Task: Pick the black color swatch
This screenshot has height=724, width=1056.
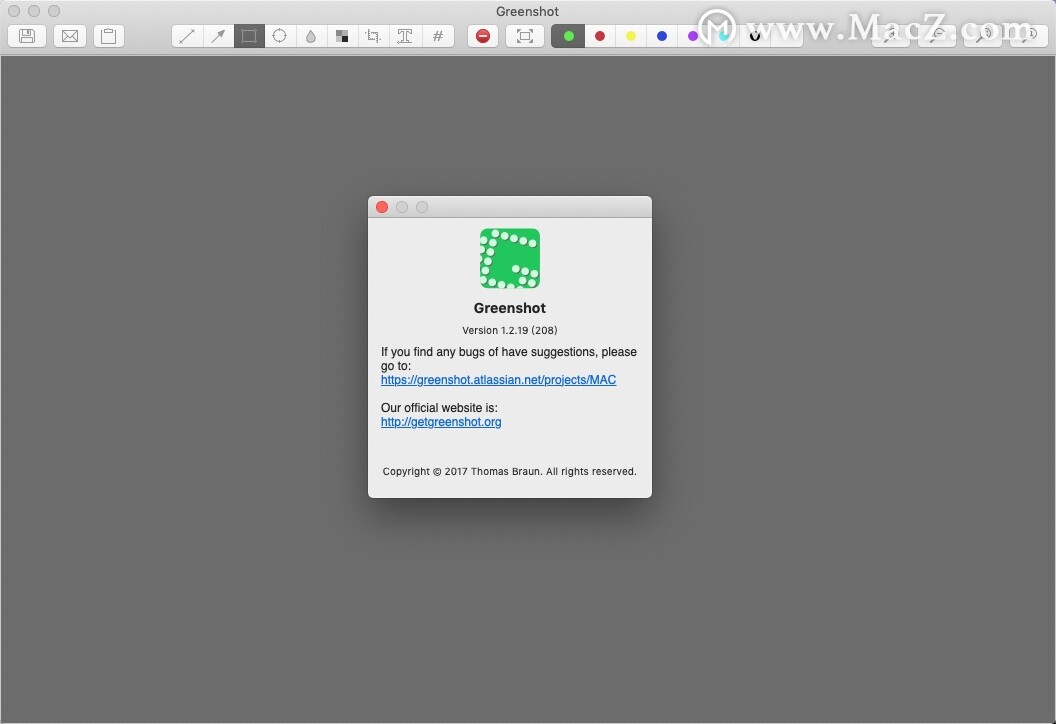Action: 755,36
